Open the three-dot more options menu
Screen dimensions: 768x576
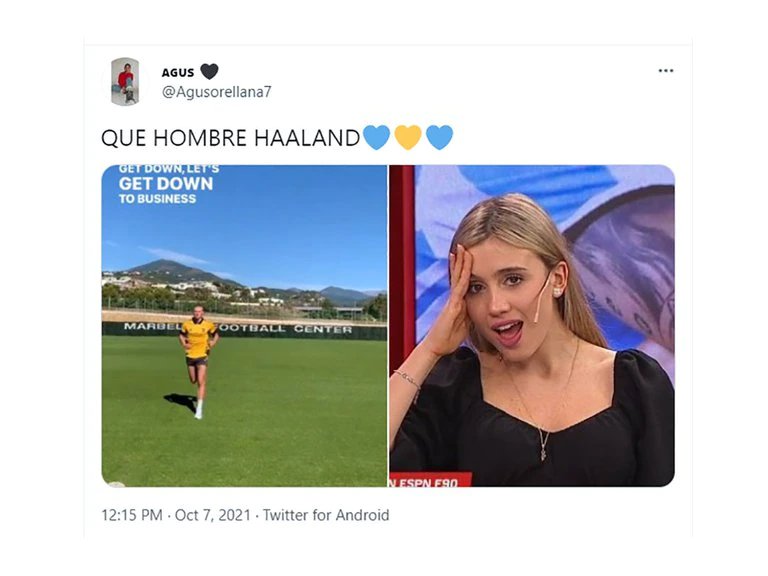(666, 71)
